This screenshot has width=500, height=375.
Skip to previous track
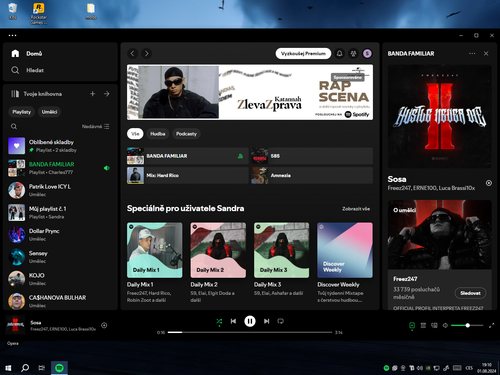click(233, 321)
